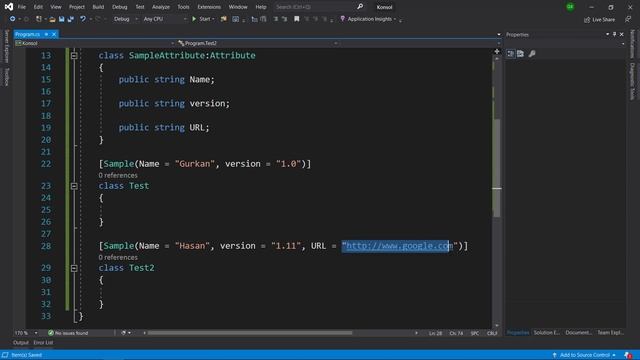Viewport: 640px width, 360px height.
Task: Click the Bookmark toolbar icon
Action: [297, 19]
